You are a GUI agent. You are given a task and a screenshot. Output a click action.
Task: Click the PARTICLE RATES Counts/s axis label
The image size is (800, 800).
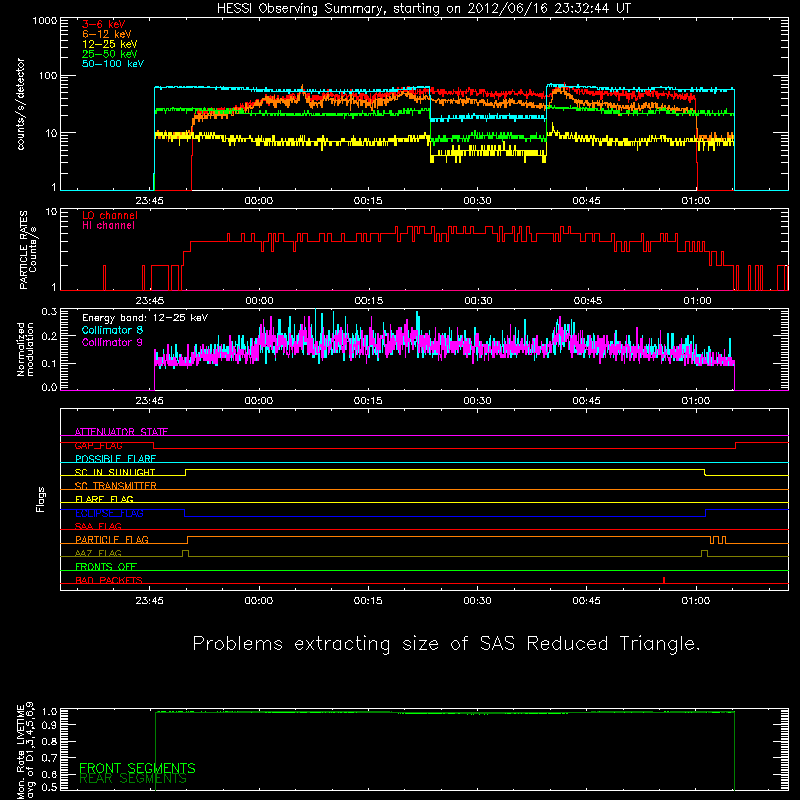[x=28, y=250]
